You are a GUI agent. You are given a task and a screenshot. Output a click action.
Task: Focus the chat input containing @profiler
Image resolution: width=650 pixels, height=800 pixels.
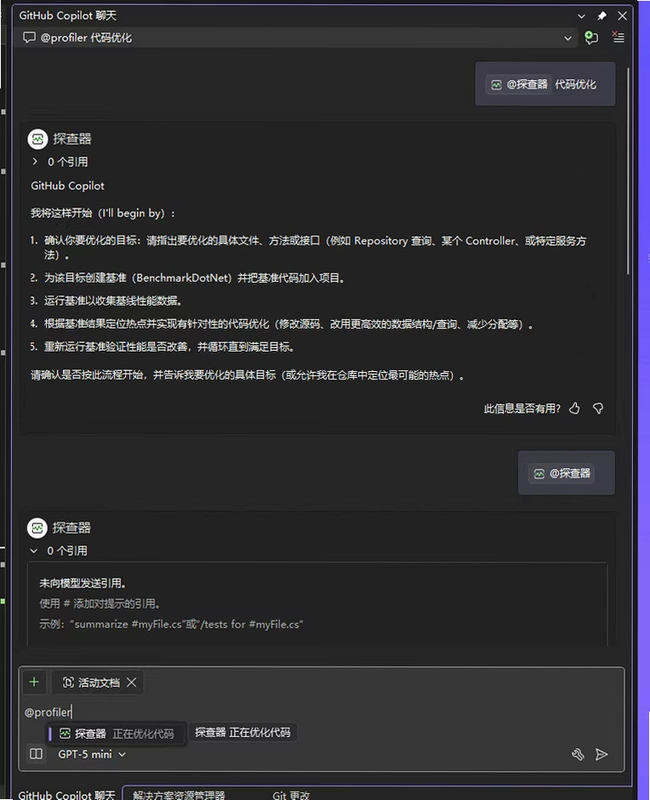[x=321, y=712]
